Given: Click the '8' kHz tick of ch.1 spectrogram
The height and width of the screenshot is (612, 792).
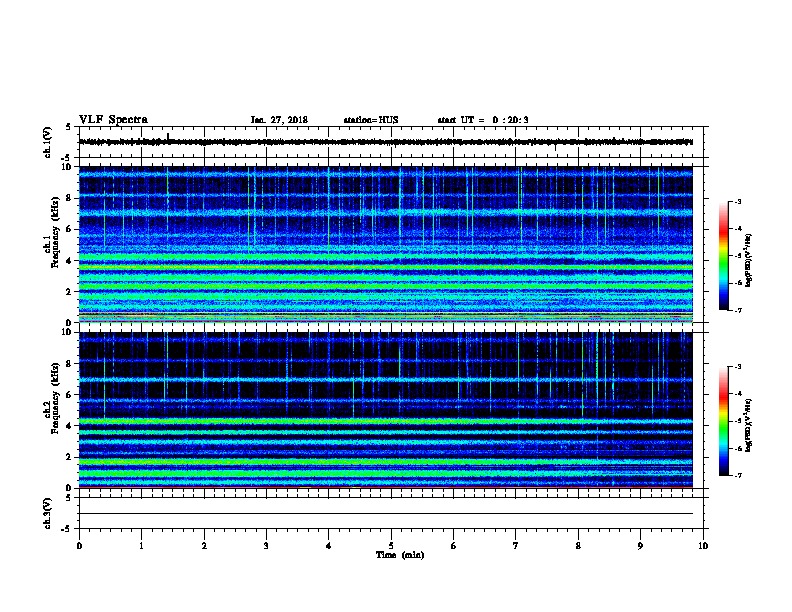Looking at the screenshot, I should pos(70,198).
